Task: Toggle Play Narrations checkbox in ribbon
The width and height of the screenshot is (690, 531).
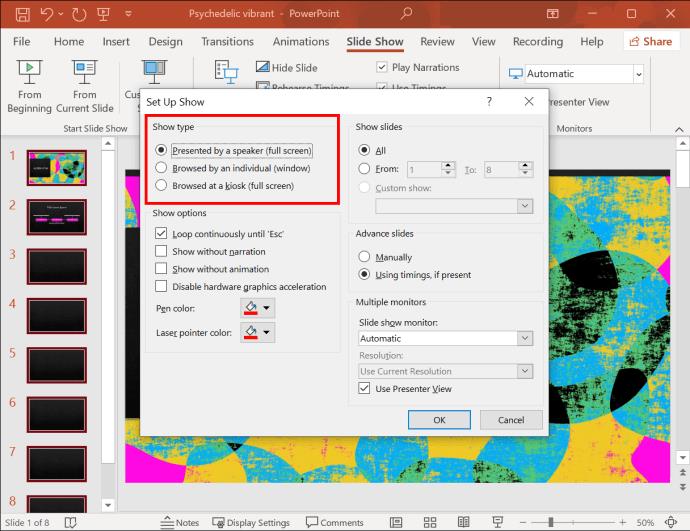Action: click(382, 67)
